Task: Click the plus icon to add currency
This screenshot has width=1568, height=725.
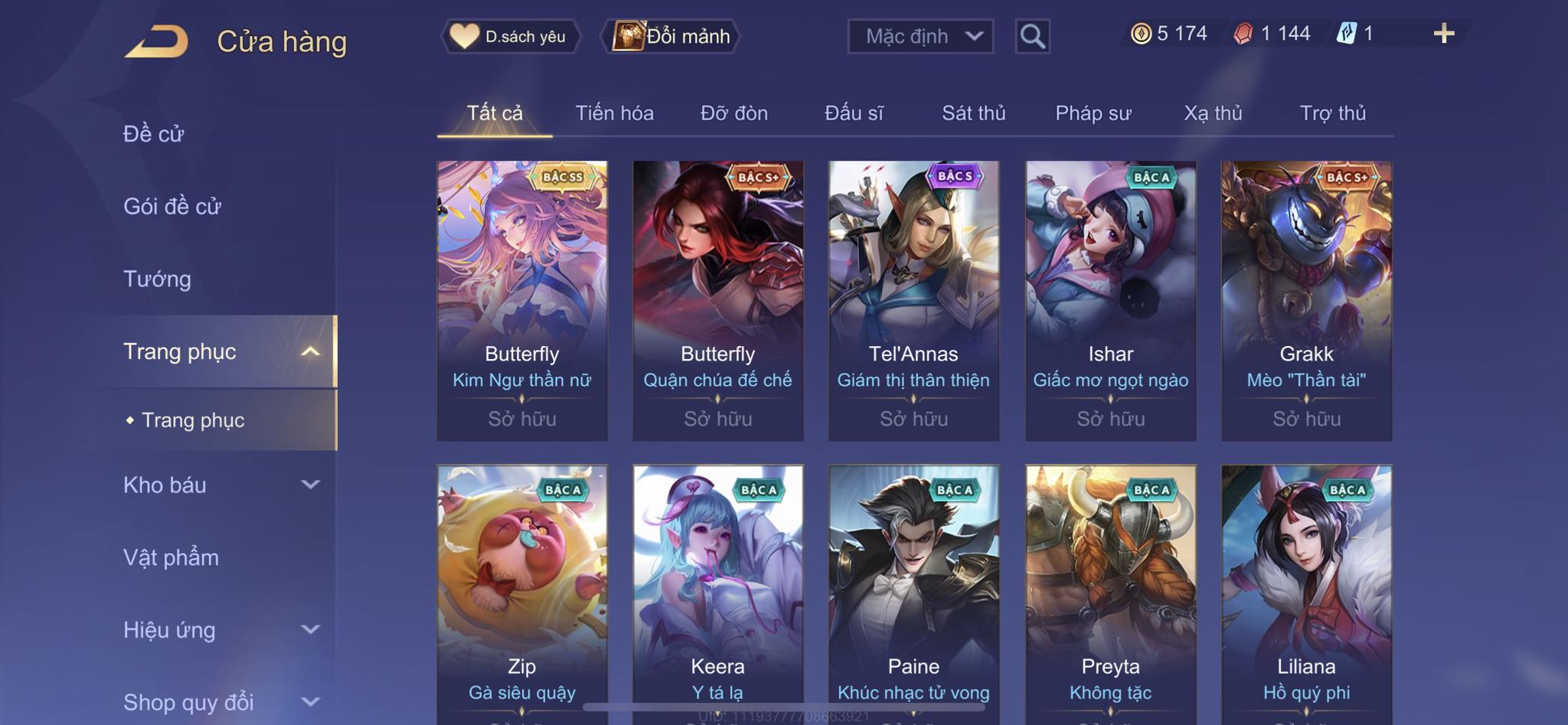Action: click(x=1443, y=34)
